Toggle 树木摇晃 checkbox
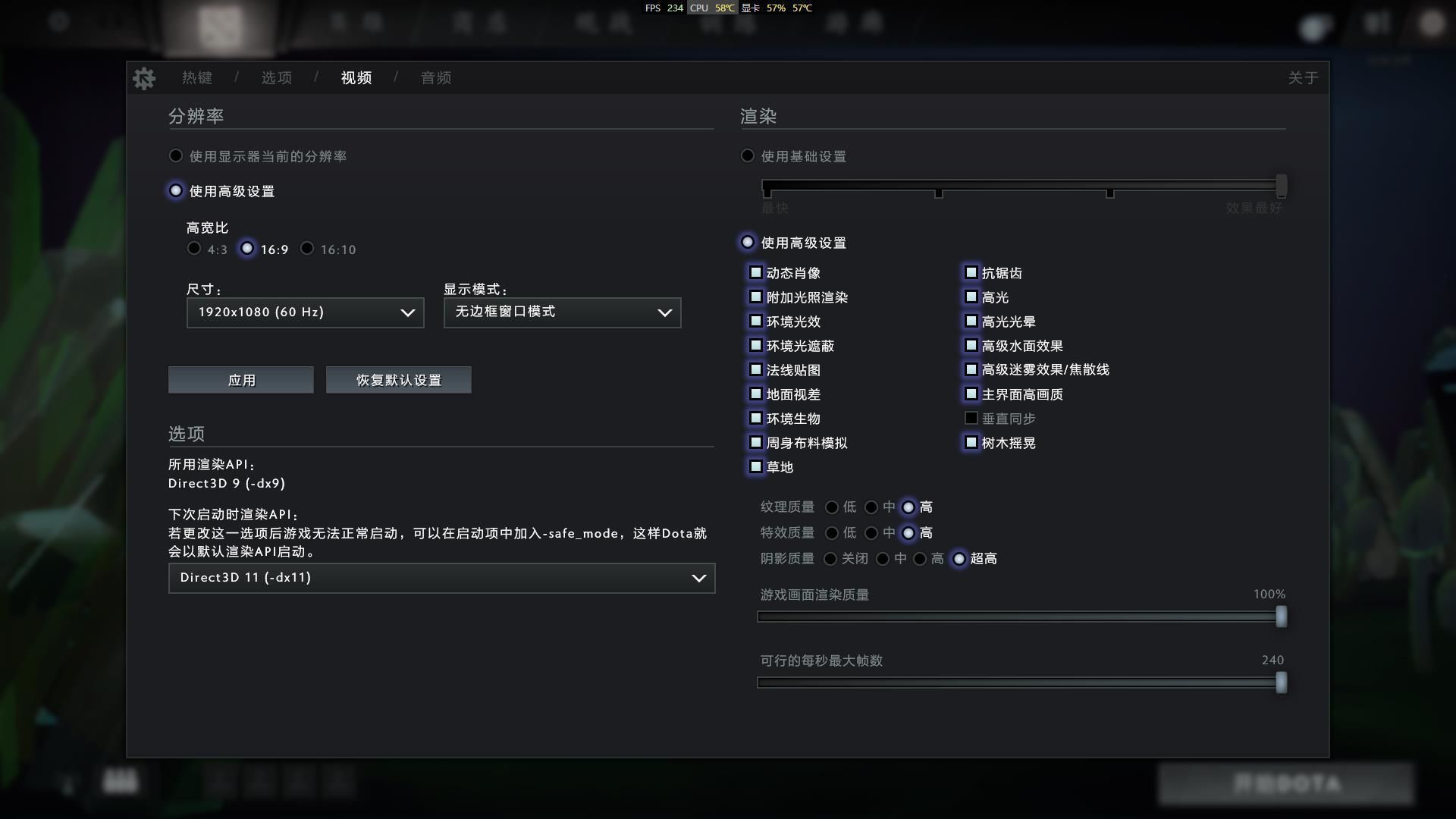 971,442
